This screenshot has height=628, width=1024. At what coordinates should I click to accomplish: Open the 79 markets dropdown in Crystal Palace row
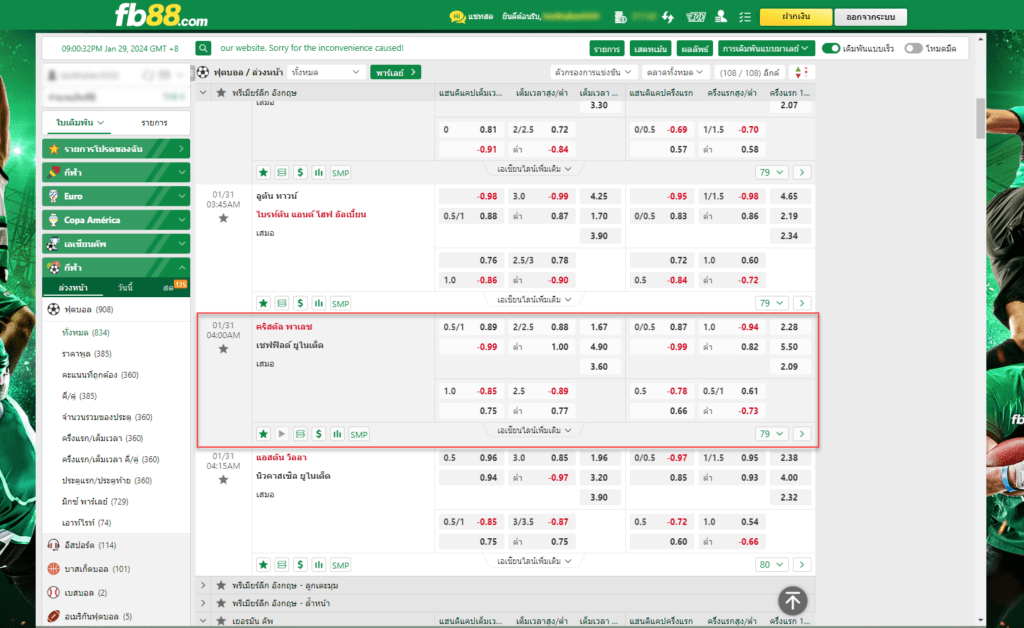tap(771, 434)
